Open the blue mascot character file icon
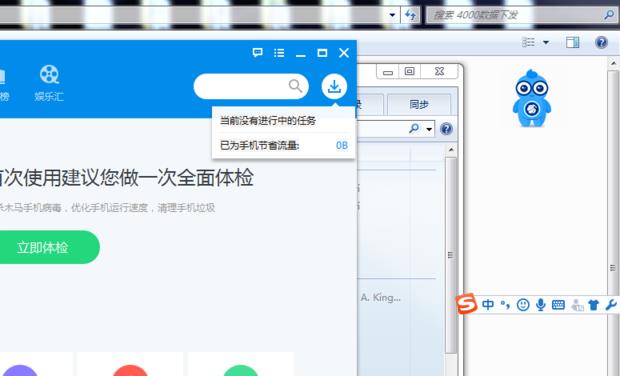The height and width of the screenshot is (376, 620). point(531,98)
